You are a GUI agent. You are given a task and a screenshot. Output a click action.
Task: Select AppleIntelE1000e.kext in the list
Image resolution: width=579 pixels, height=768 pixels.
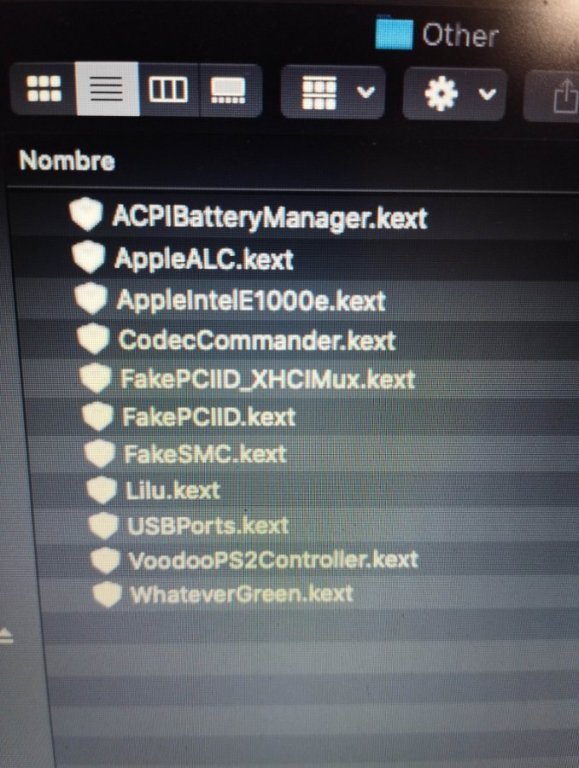(x=251, y=300)
